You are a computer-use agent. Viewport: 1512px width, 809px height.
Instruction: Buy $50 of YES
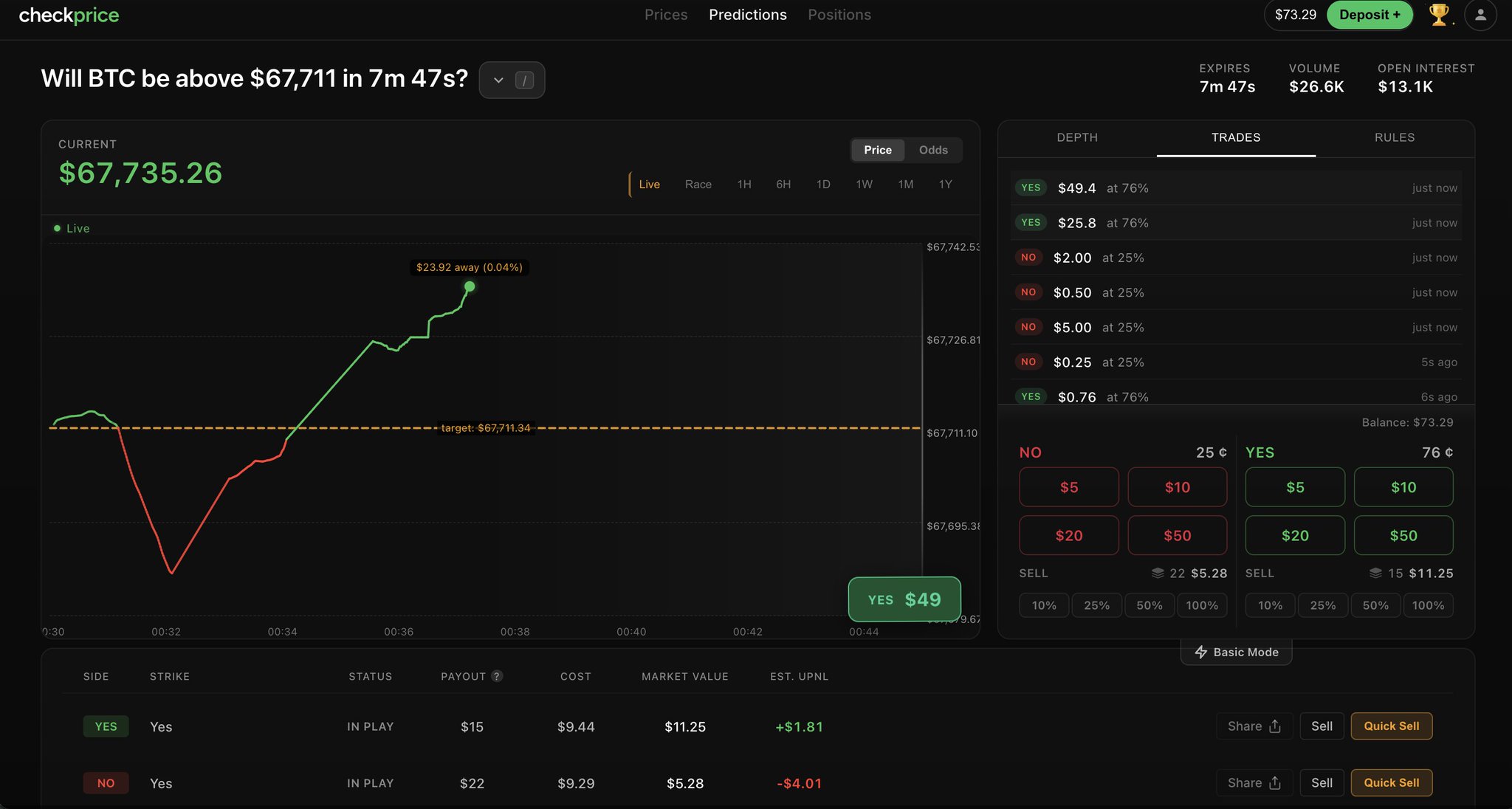[1403, 535]
